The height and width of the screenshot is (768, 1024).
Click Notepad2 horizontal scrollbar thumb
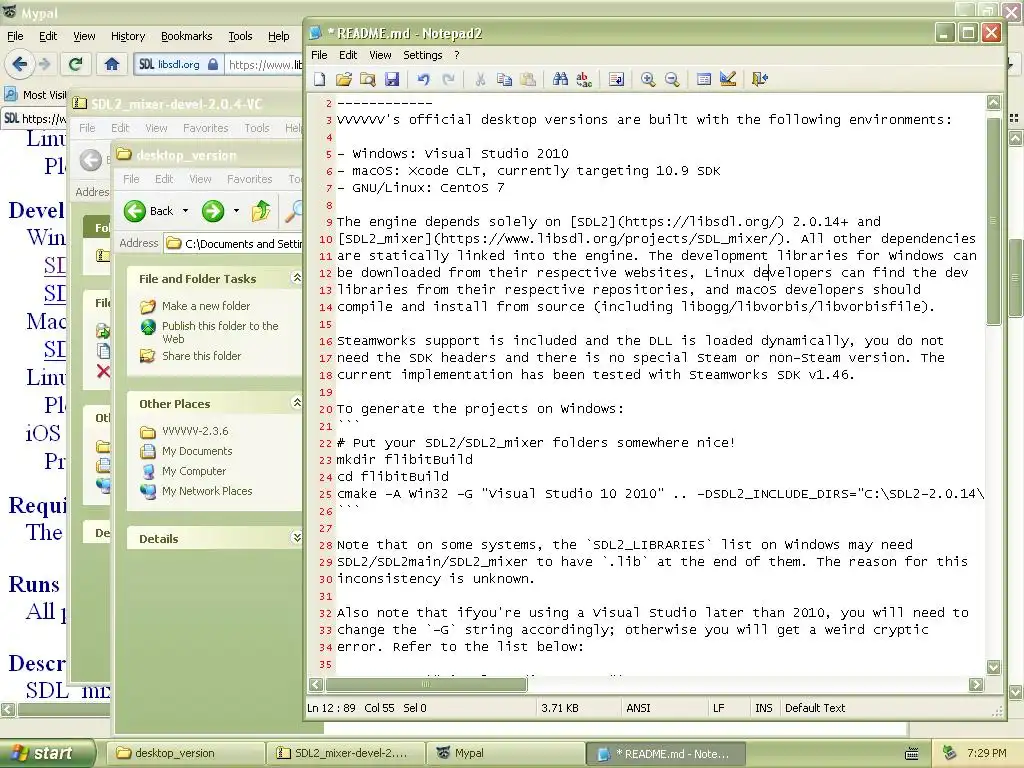pyautogui.click(x=426, y=684)
